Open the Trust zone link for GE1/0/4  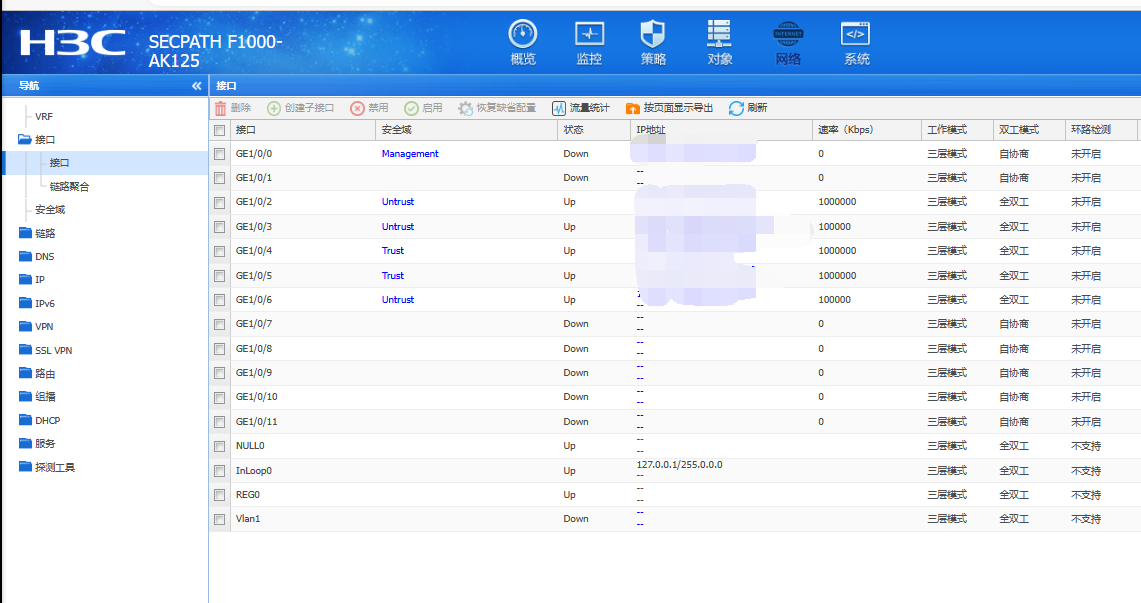point(393,251)
